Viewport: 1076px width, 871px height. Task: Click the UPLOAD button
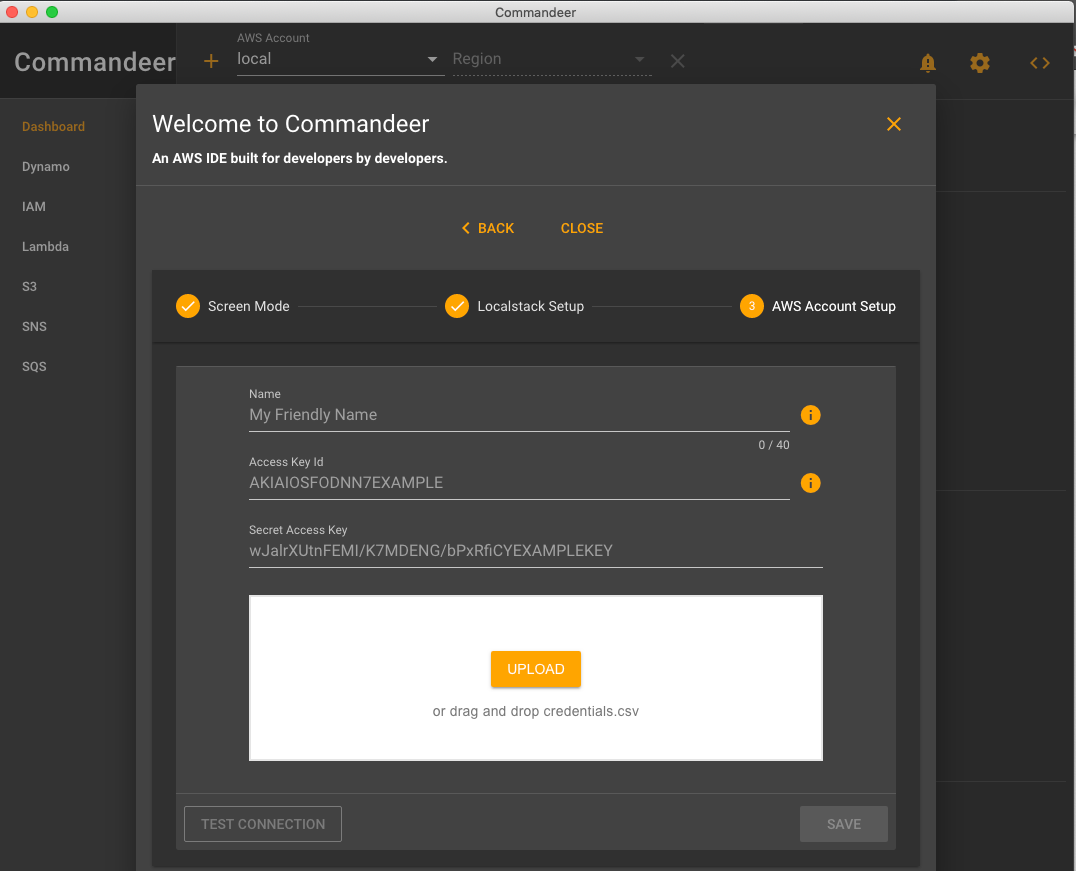click(x=536, y=669)
